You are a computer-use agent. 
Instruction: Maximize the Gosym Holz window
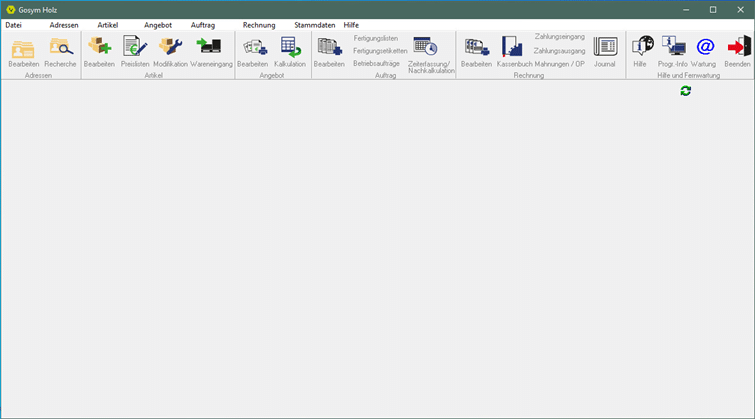point(713,10)
